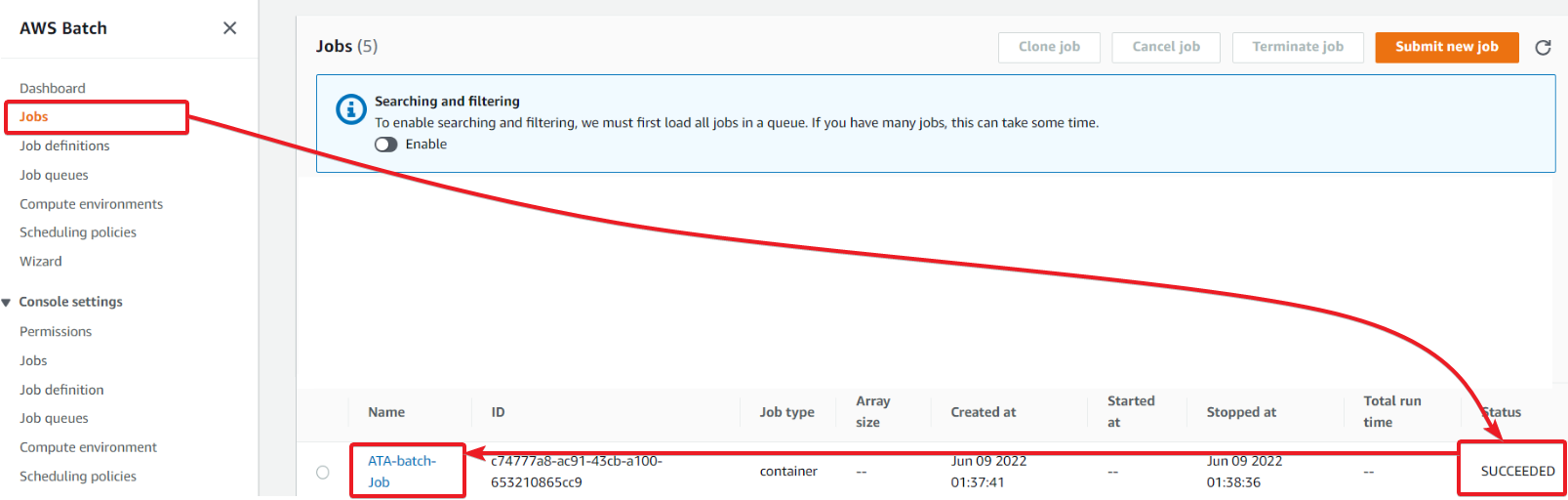This screenshot has width=1568, height=500.
Task: Open Job queues under the main navigation
Action: [54, 175]
